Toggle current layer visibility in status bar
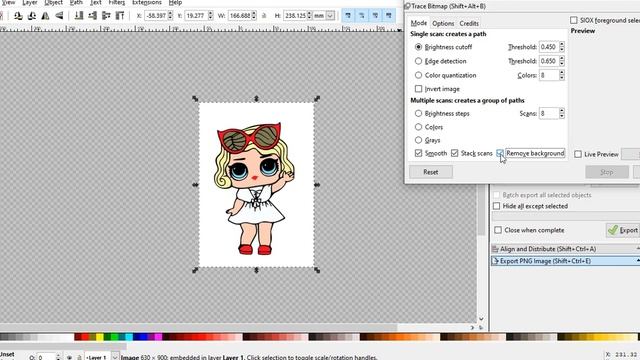This screenshot has height=360, width=640. (69, 357)
